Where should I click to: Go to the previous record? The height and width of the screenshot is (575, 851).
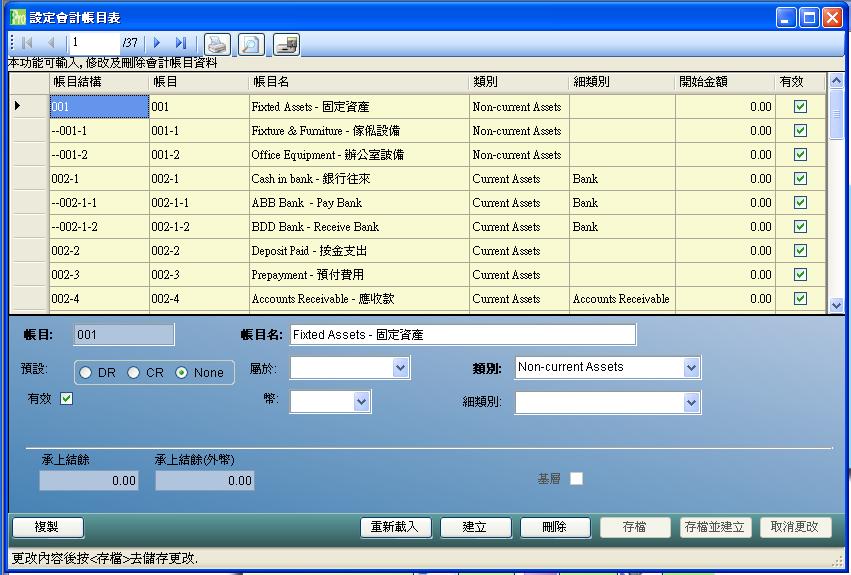(x=50, y=43)
